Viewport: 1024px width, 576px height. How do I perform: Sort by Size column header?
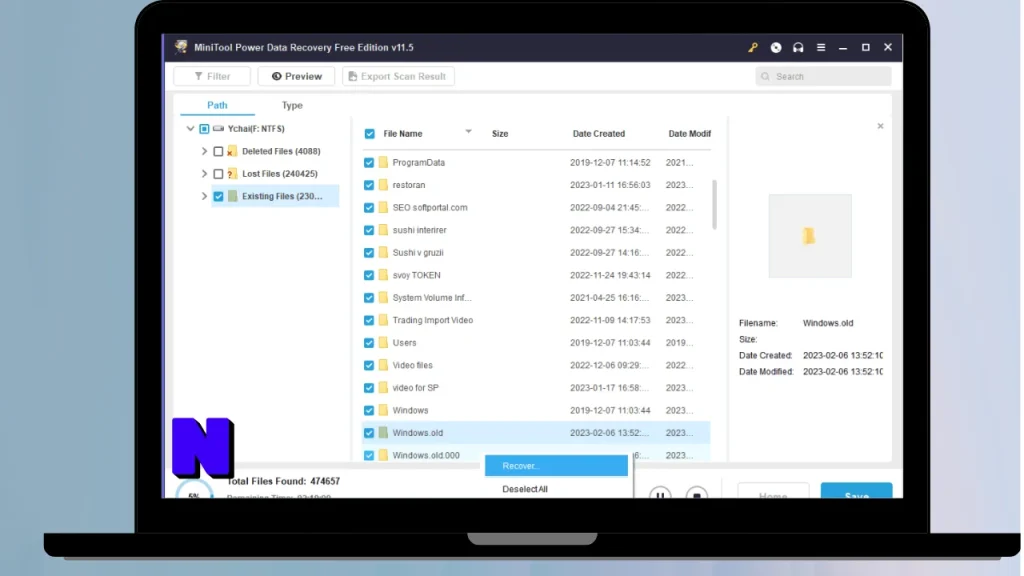click(500, 134)
